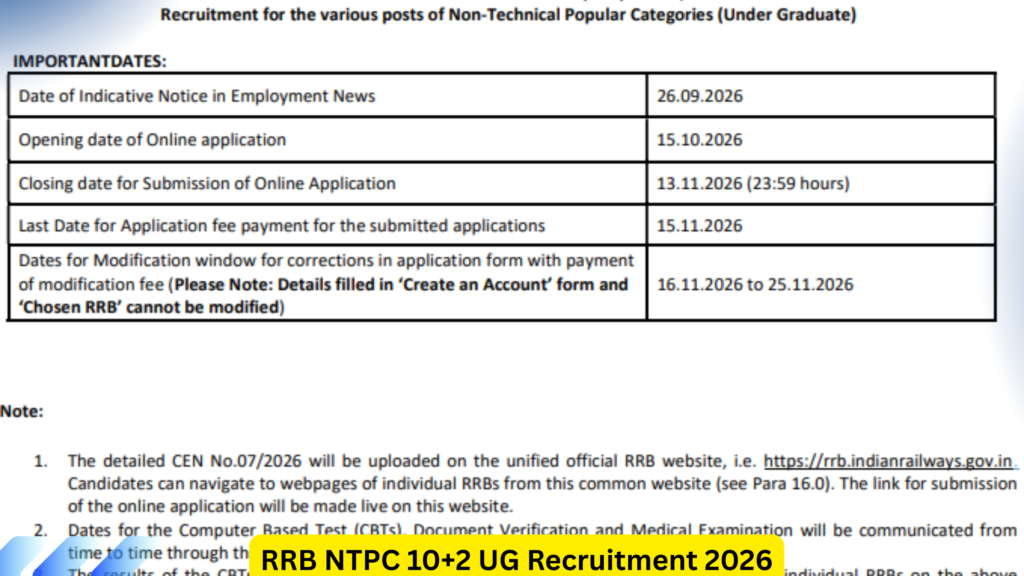
Task: Click the 'Note:' heading
Action: point(22,411)
